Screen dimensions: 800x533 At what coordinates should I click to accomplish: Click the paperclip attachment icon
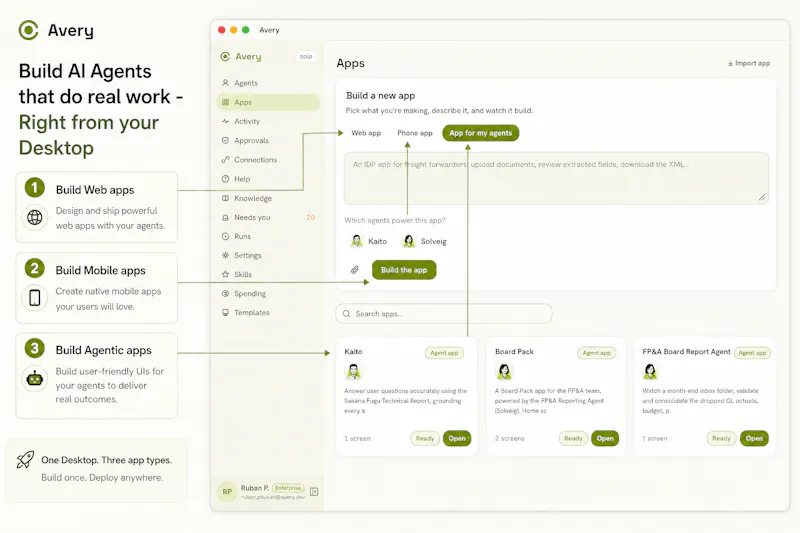355,270
